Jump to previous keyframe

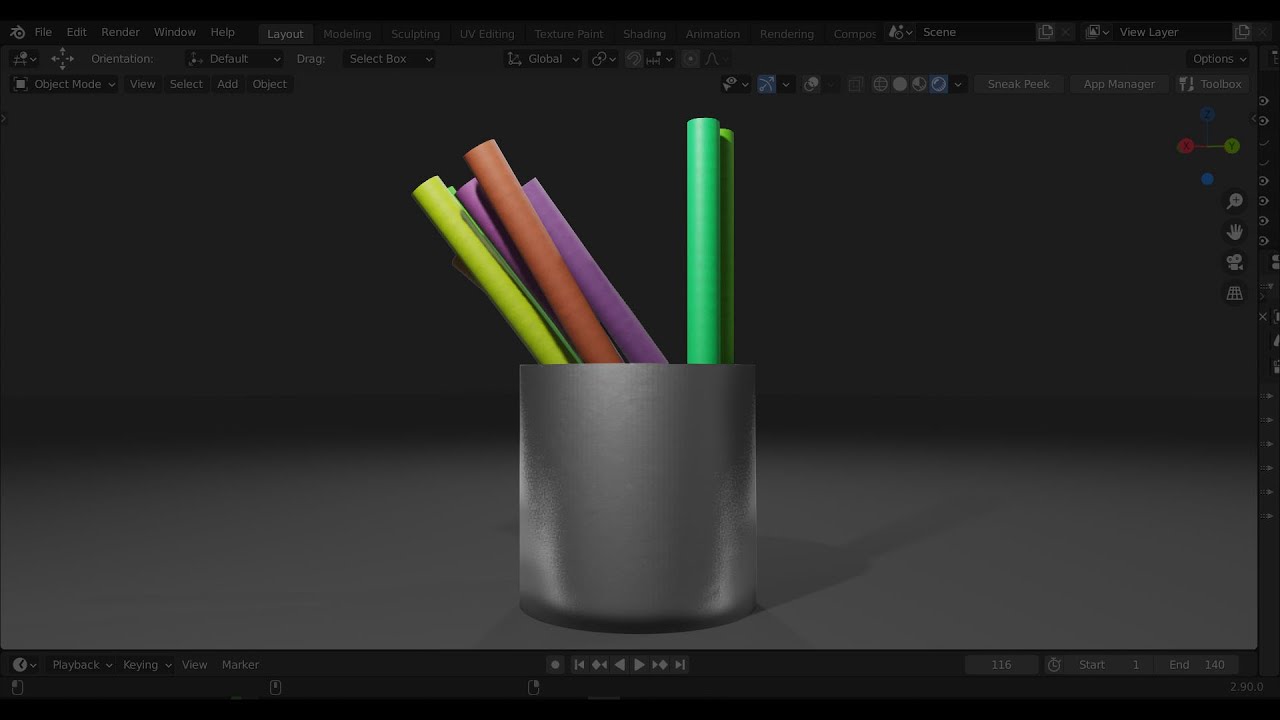[x=599, y=664]
